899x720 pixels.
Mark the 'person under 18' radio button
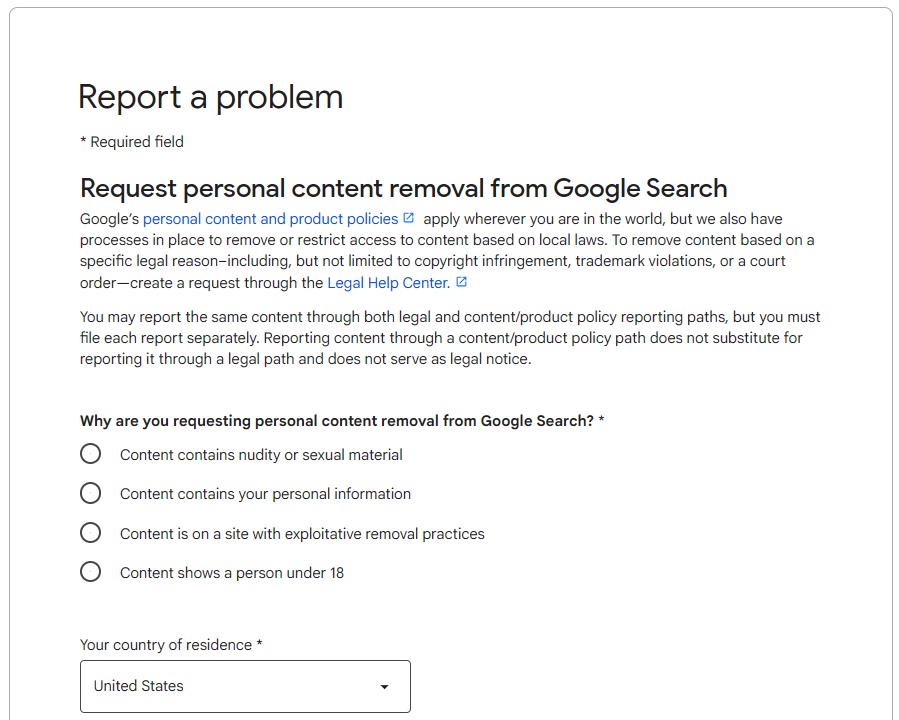click(x=91, y=572)
